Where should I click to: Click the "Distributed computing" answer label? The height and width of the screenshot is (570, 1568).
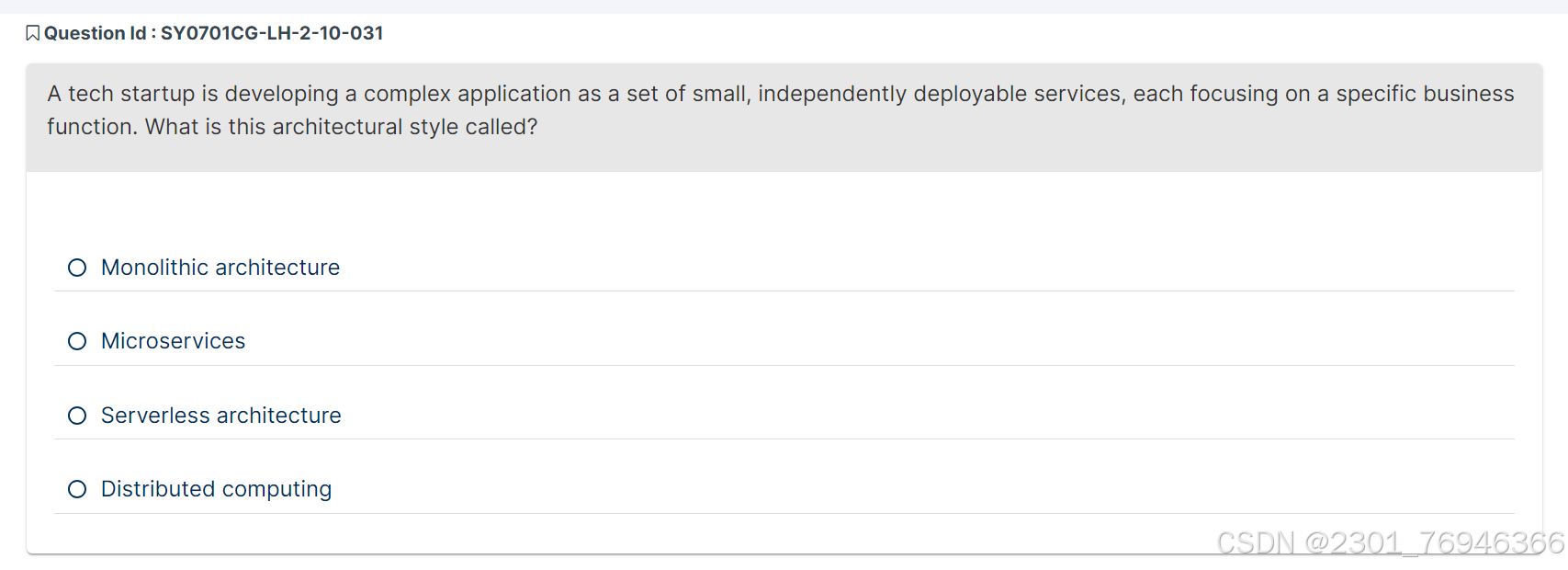click(x=217, y=489)
